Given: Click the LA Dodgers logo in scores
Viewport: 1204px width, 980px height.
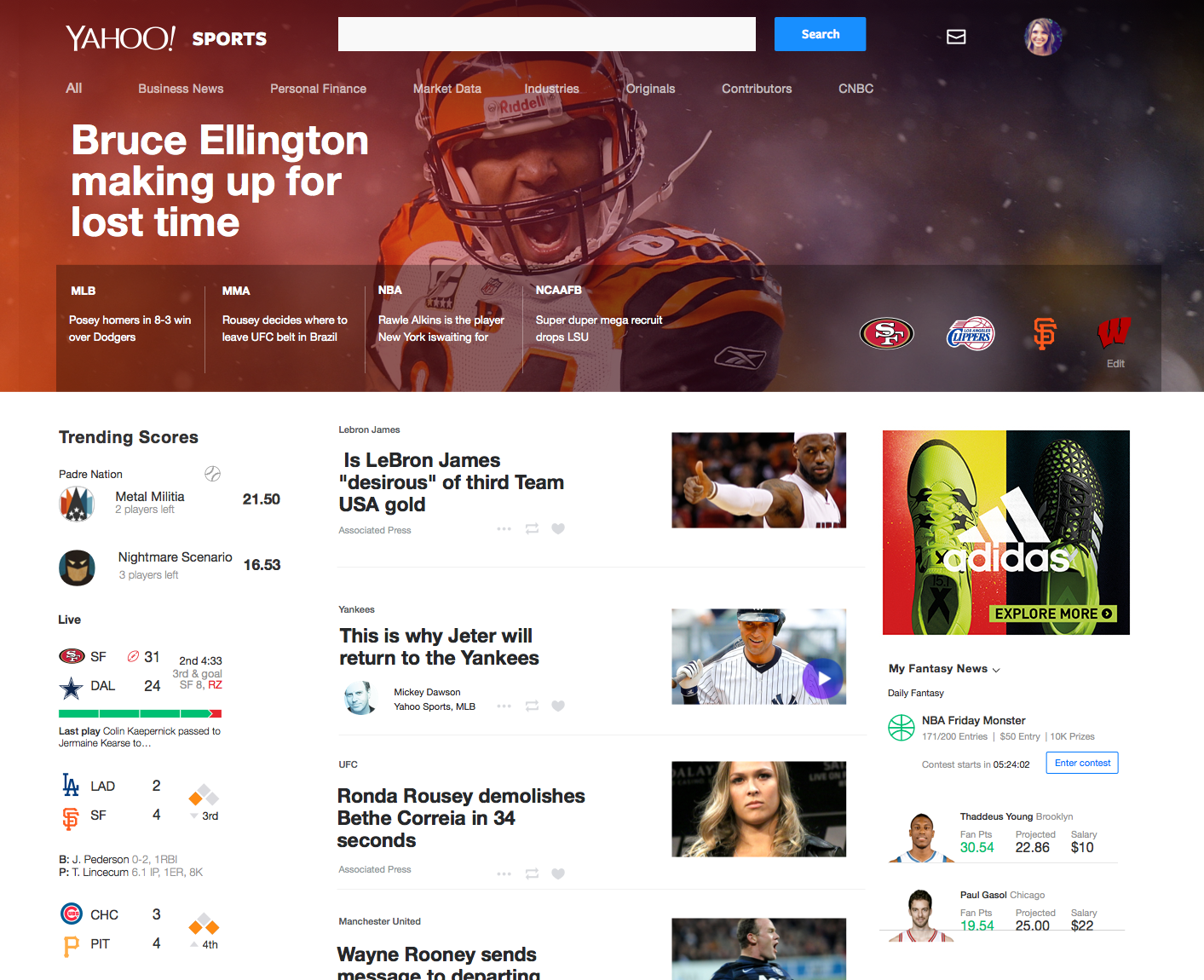Looking at the screenshot, I should click(71, 785).
